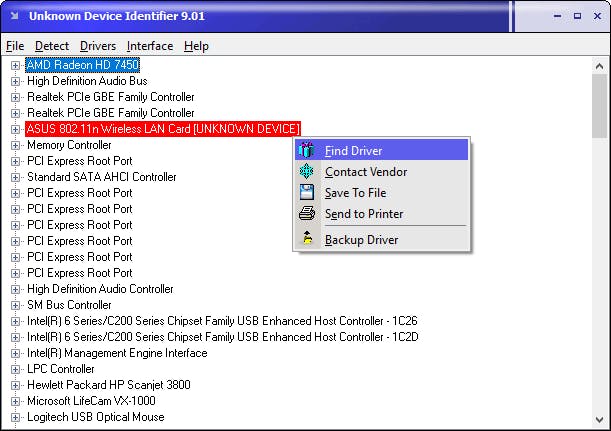
Task: Choose Save To File menu entry
Action: click(381, 193)
